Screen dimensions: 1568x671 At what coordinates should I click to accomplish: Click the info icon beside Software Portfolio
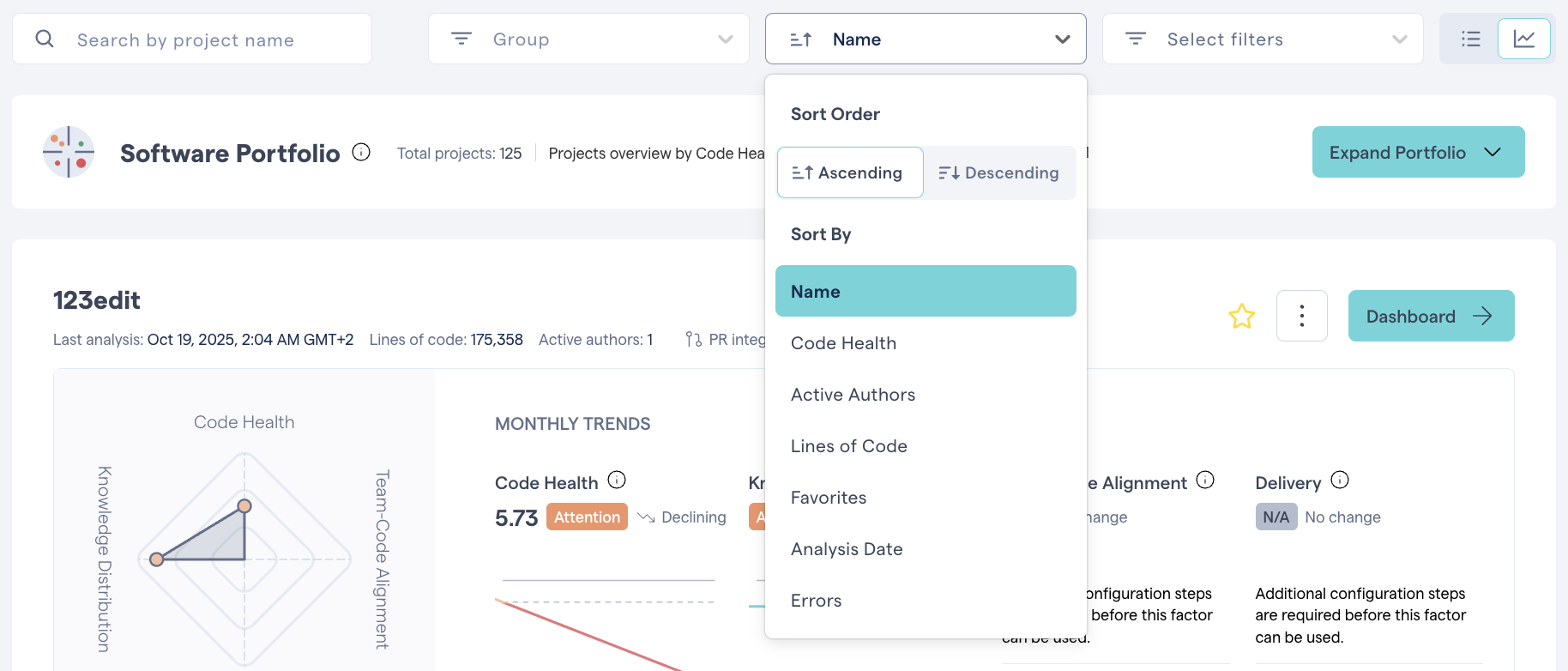click(361, 153)
